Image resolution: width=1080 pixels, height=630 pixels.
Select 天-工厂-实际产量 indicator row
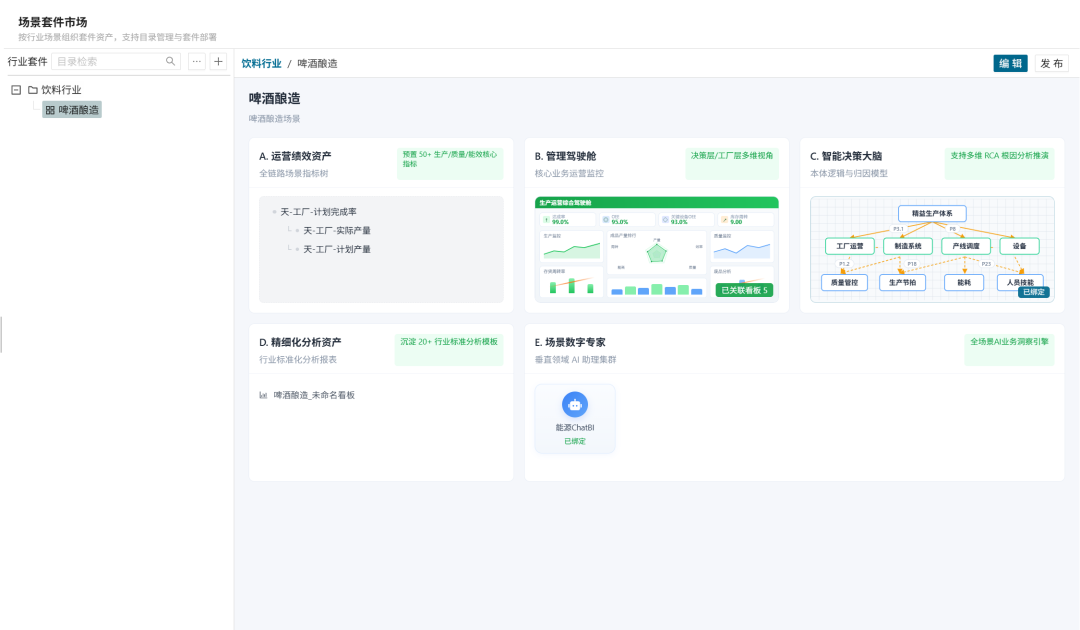pos(337,231)
